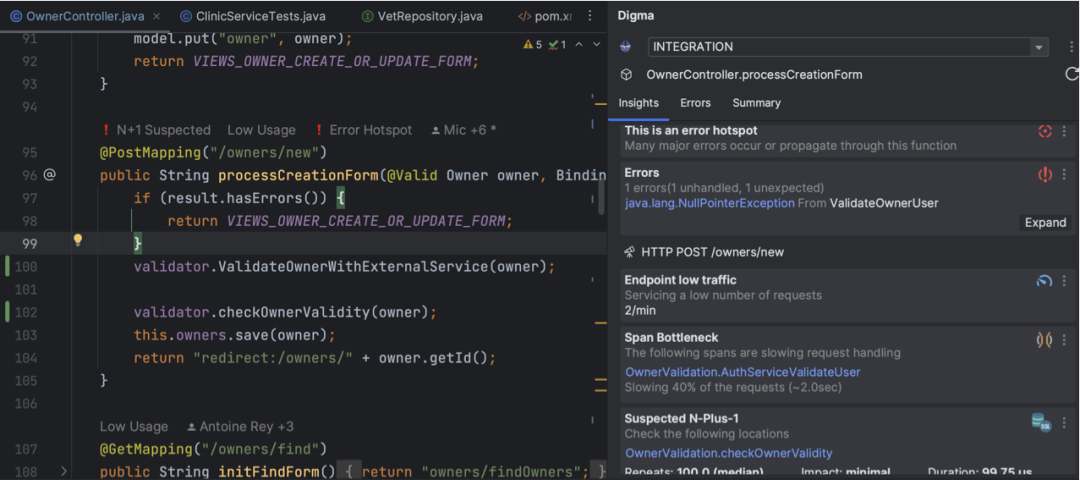Open the Errors insight kebab menu
This screenshot has height=480, width=1080.
click(x=1064, y=175)
